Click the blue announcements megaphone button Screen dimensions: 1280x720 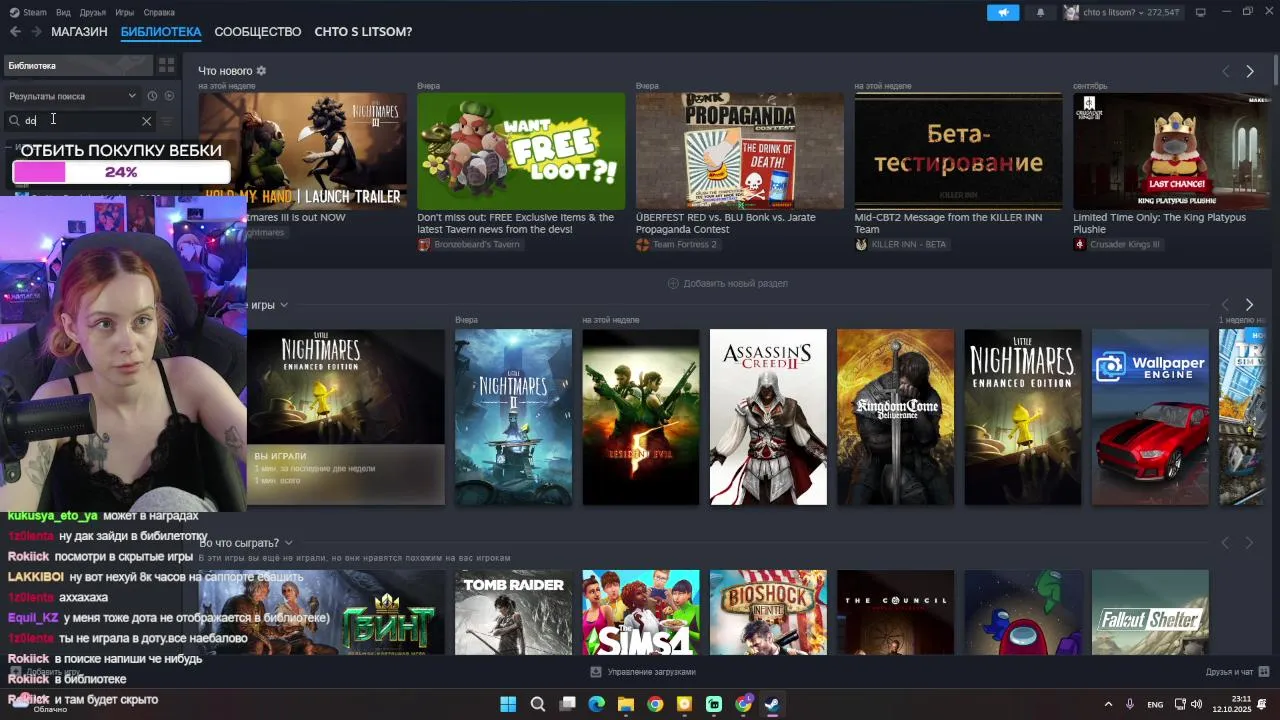coord(1003,12)
